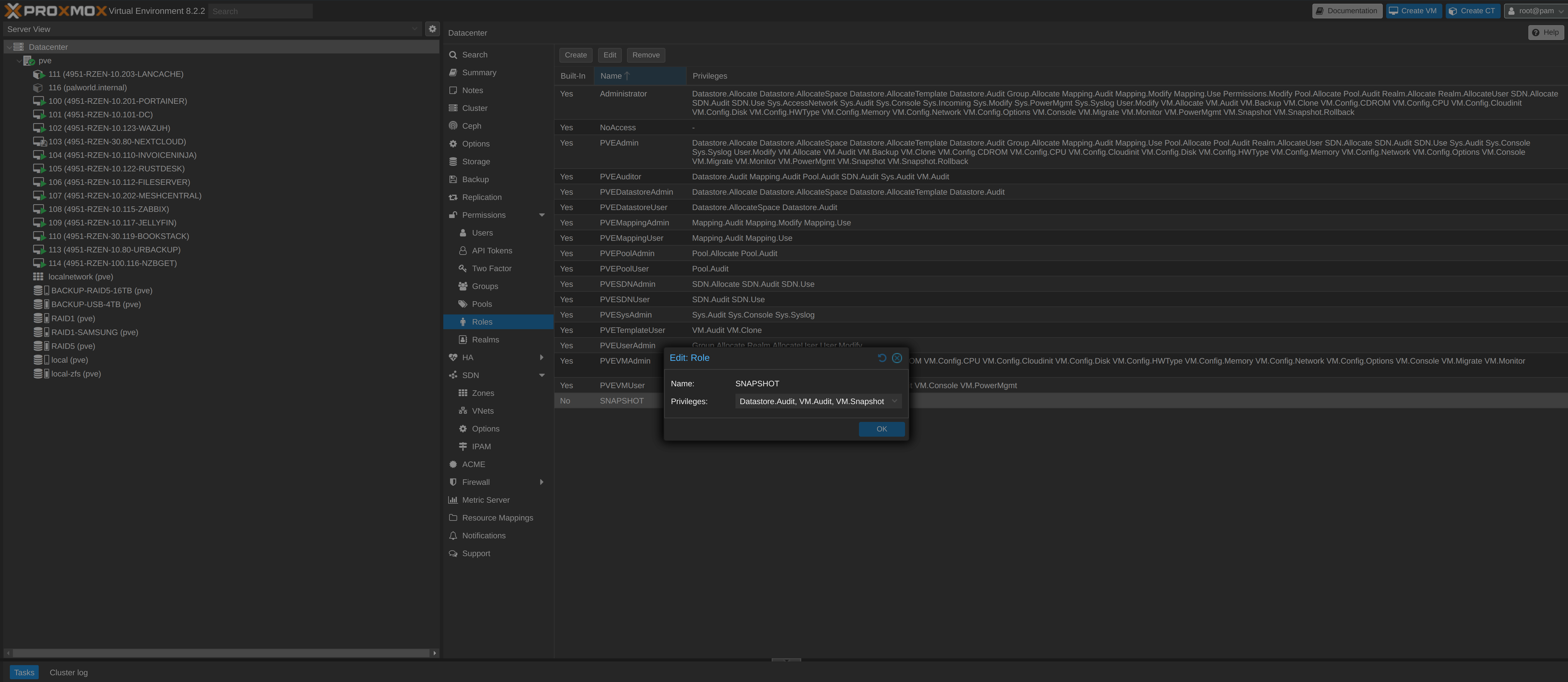Click the Server View settings gear icon
The height and width of the screenshot is (682, 1568).
[432, 29]
